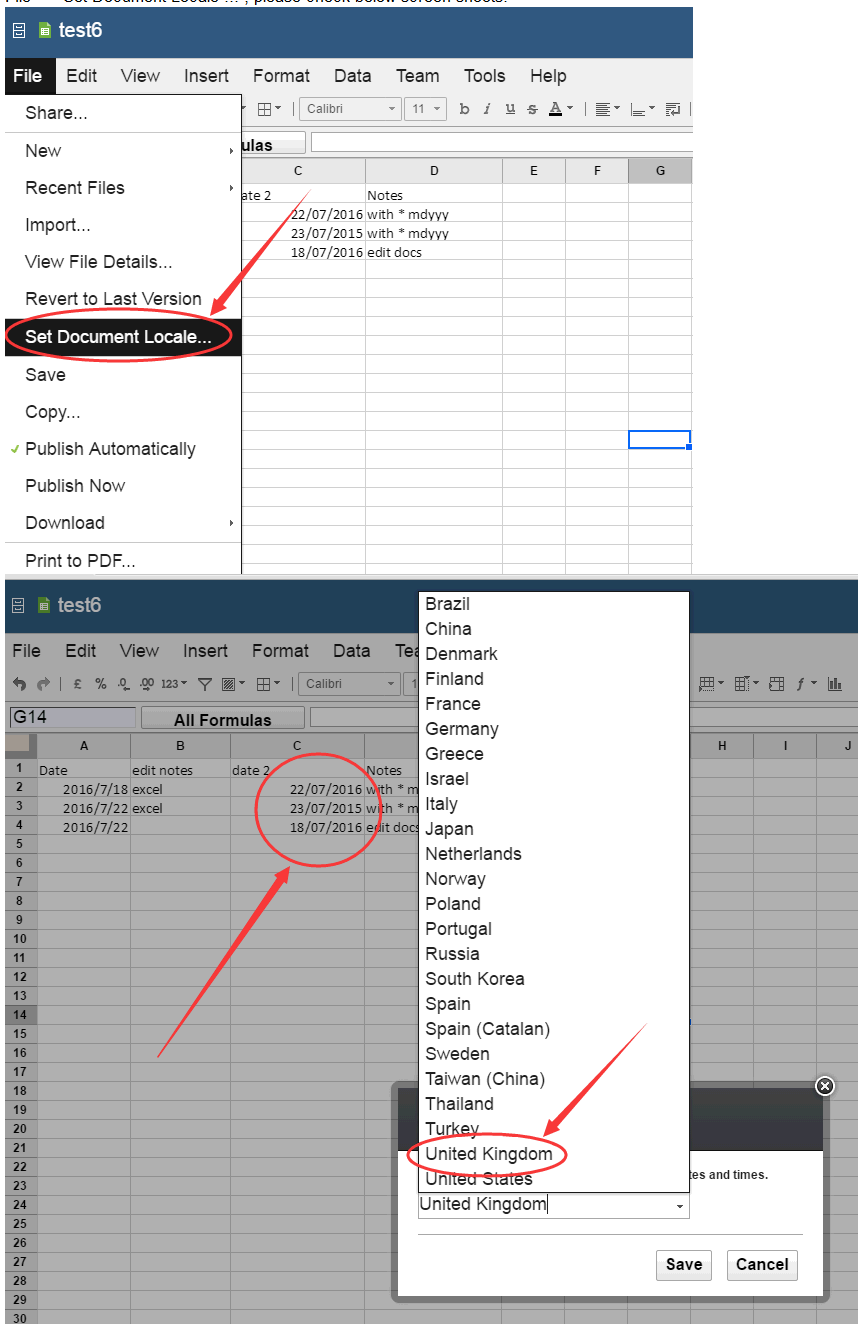Click the percent format icon

(101, 684)
